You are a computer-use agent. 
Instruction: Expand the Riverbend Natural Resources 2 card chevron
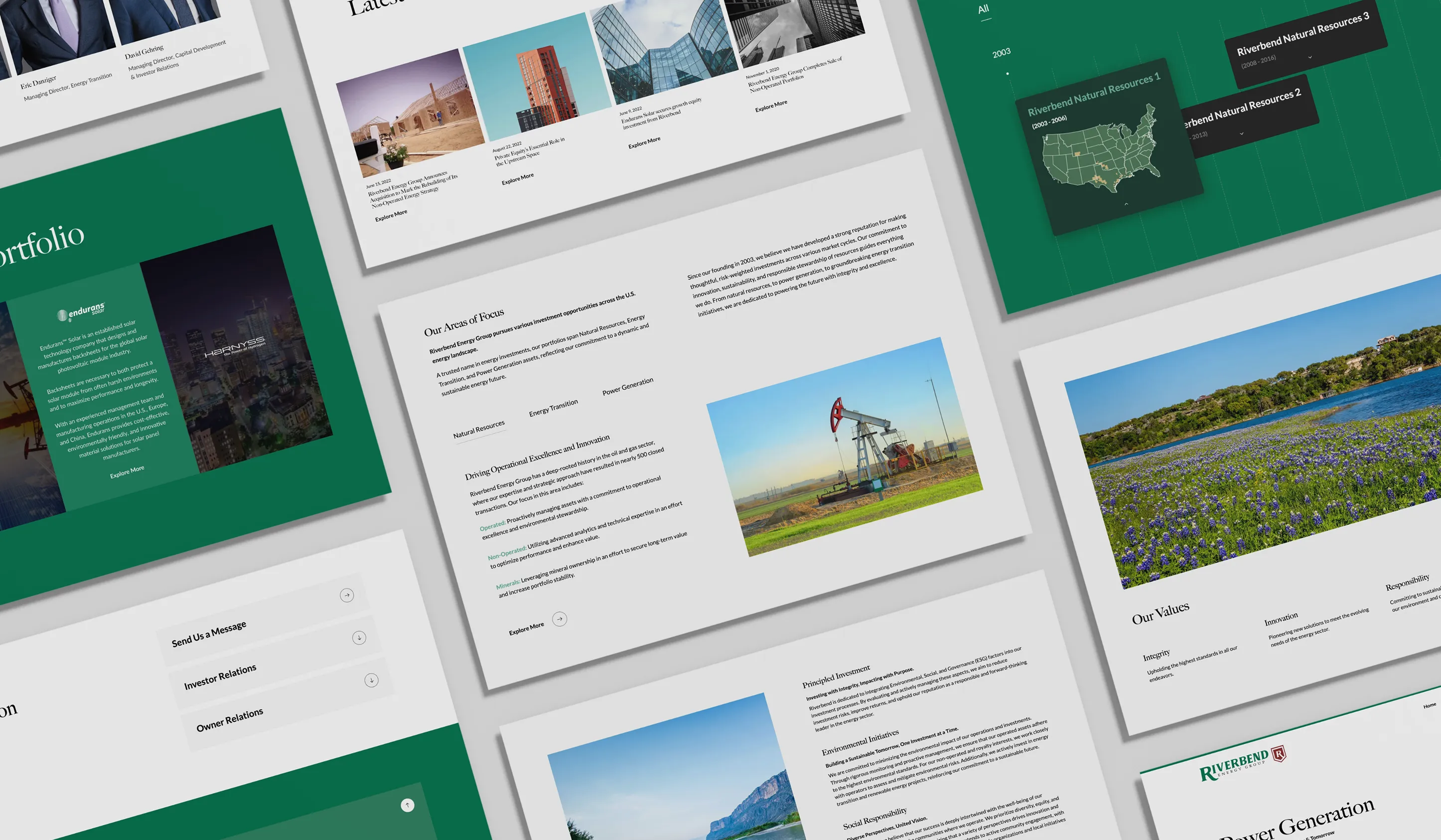coord(1241,134)
